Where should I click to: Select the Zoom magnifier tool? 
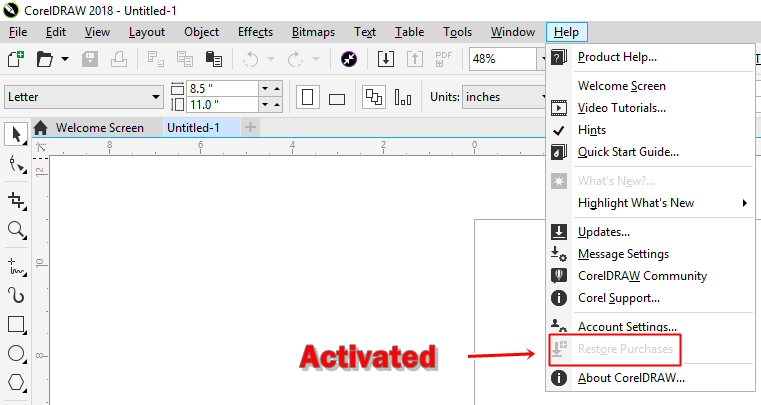coord(17,229)
